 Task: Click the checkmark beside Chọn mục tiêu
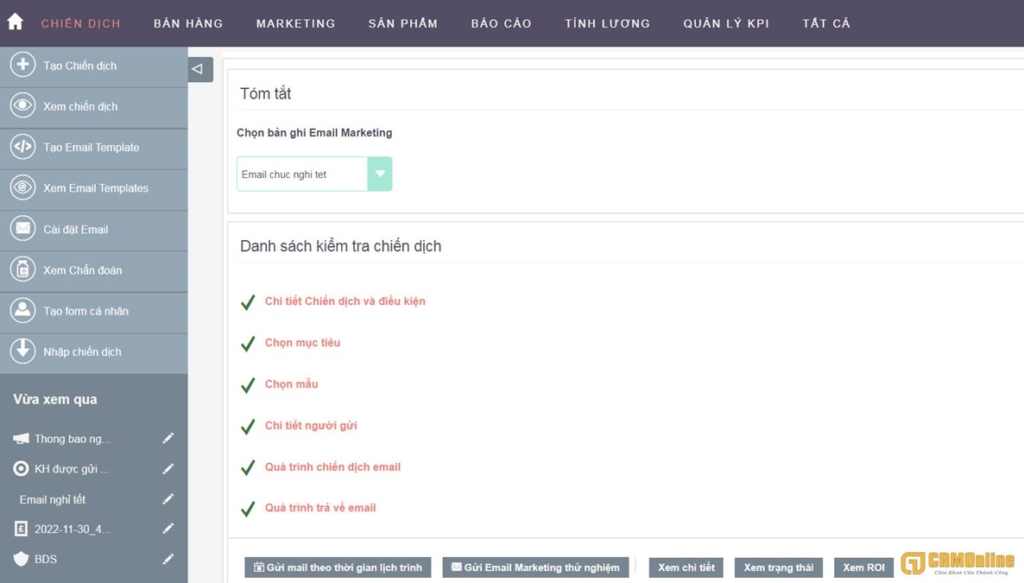pos(248,344)
